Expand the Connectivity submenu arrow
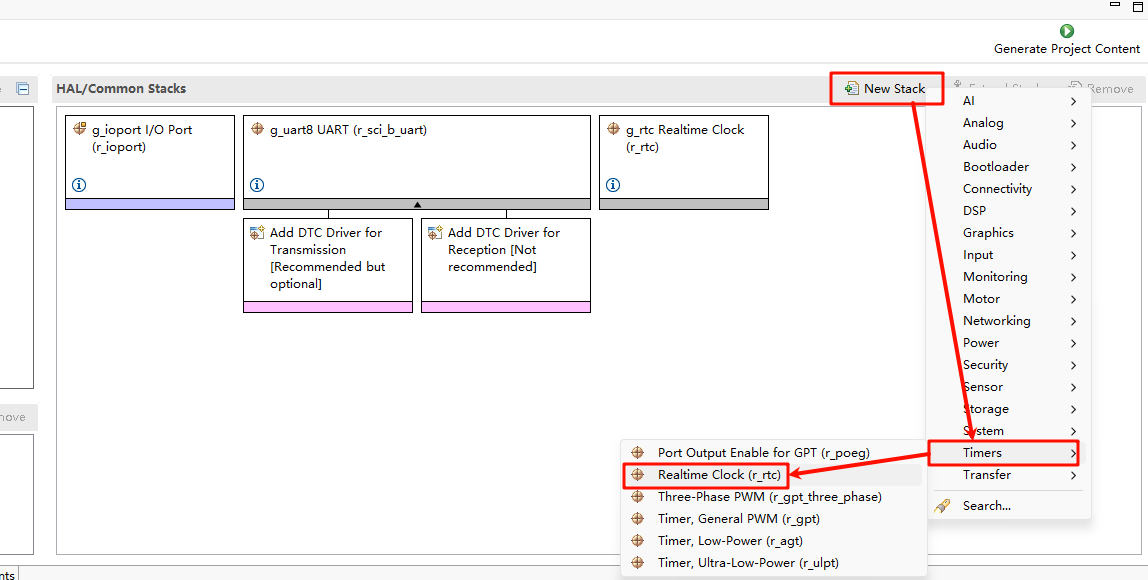Viewport: 1148px width, 580px height. (1073, 189)
